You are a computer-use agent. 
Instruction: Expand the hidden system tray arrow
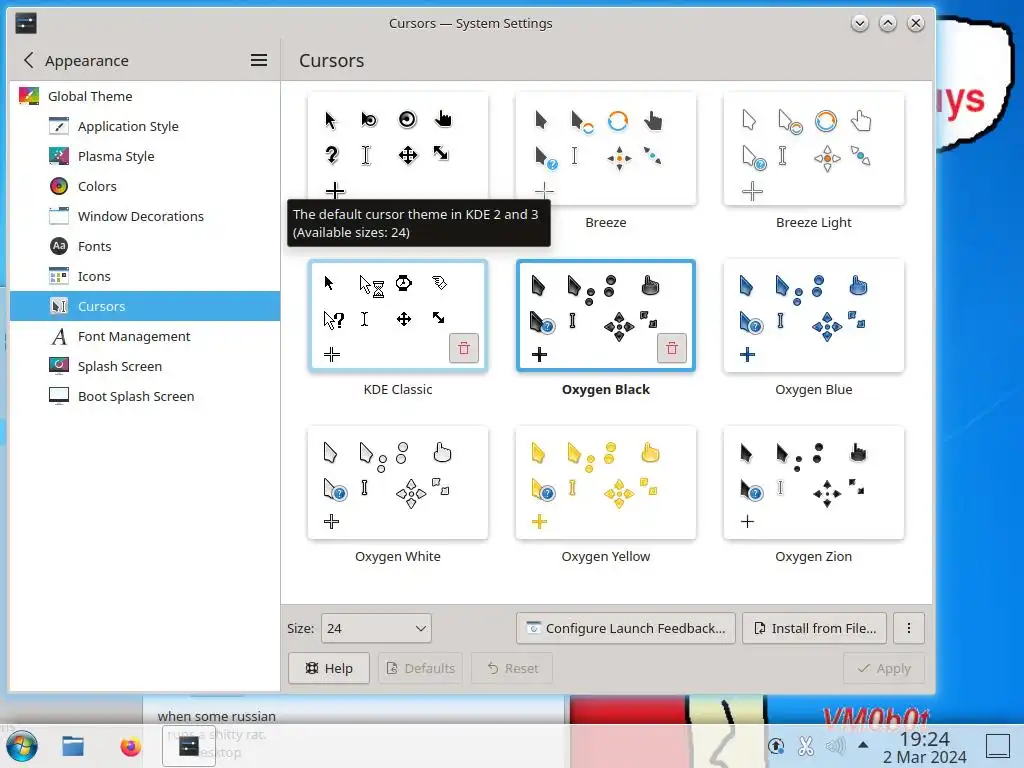tap(863, 744)
